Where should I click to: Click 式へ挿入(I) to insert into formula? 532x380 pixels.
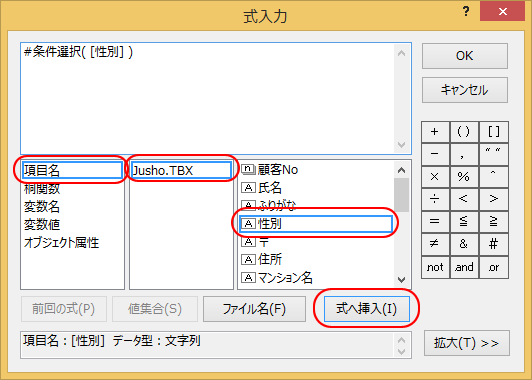[x=366, y=309]
